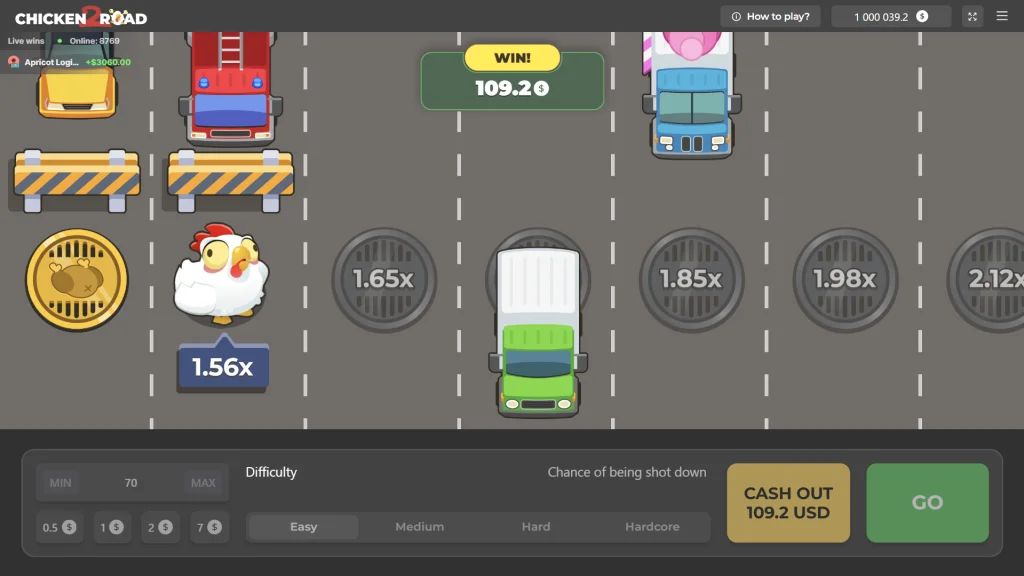Toggle fullscreen mode icon
This screenshot has height=576, width=1024.
972,16
